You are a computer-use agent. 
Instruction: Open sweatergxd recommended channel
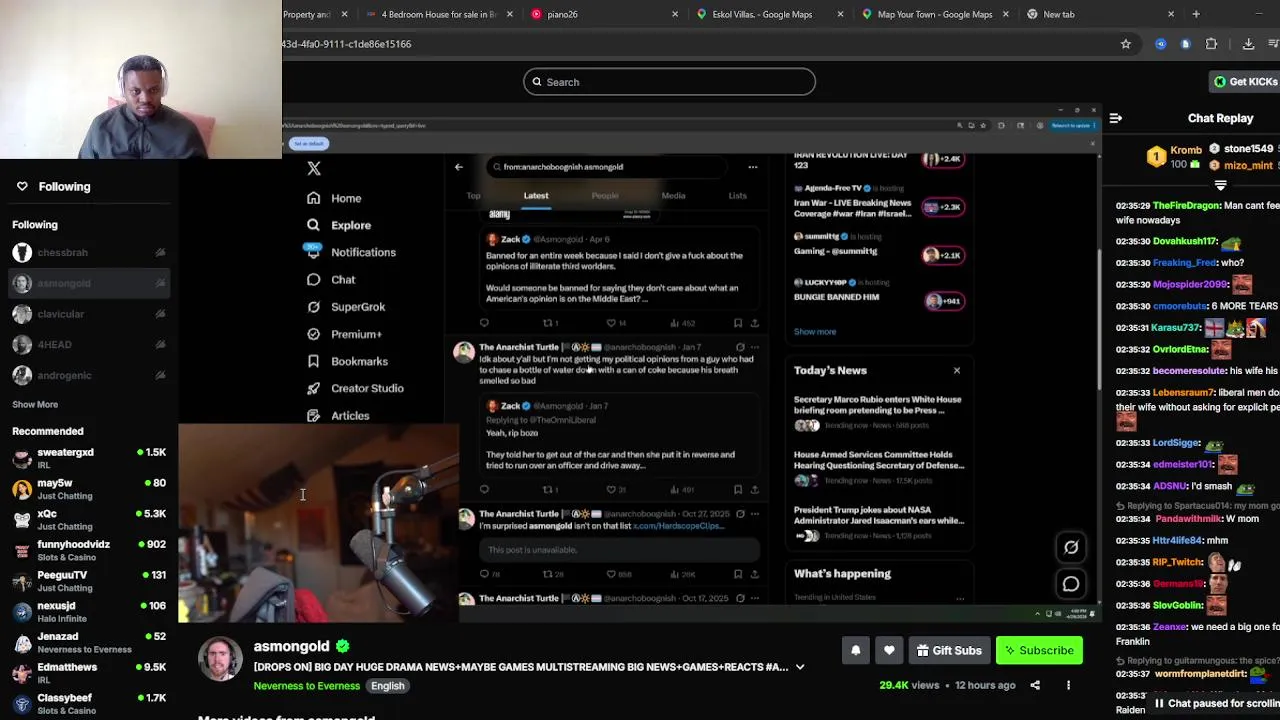pyautogui.click(x=89, y=458)
